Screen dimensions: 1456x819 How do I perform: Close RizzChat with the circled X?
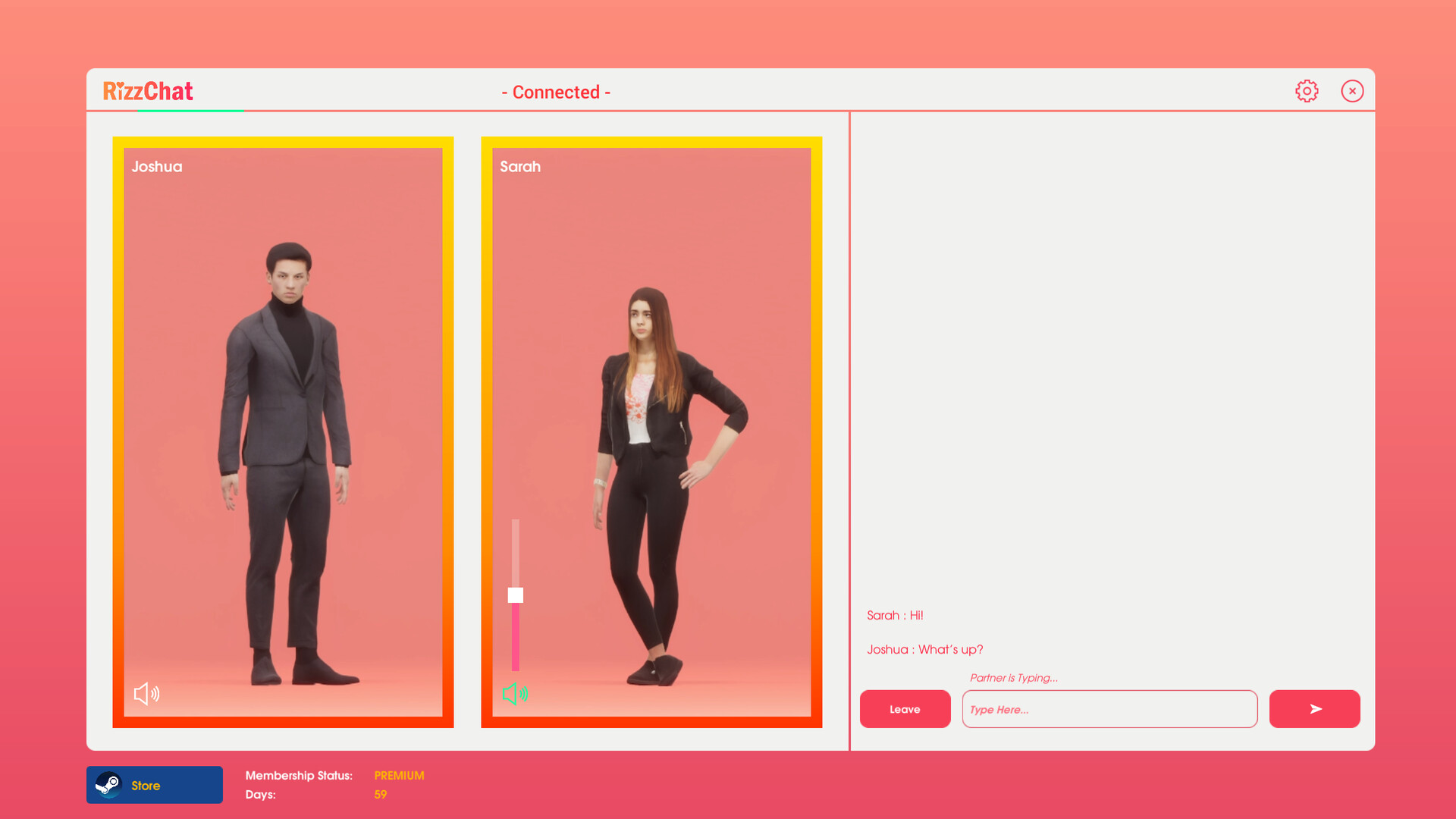[1352, 91]
